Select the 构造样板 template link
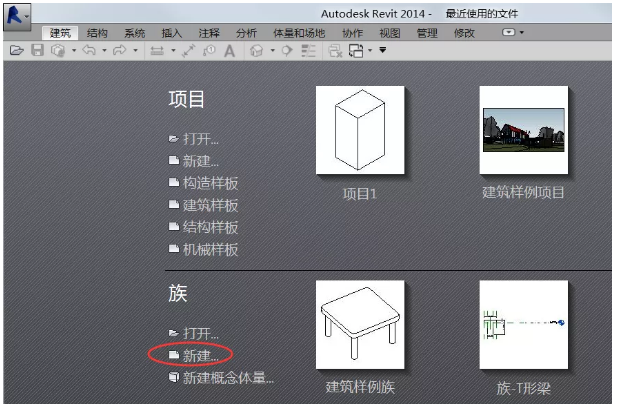This screenshot has width=618, height=407. click(x=210, y=183)
